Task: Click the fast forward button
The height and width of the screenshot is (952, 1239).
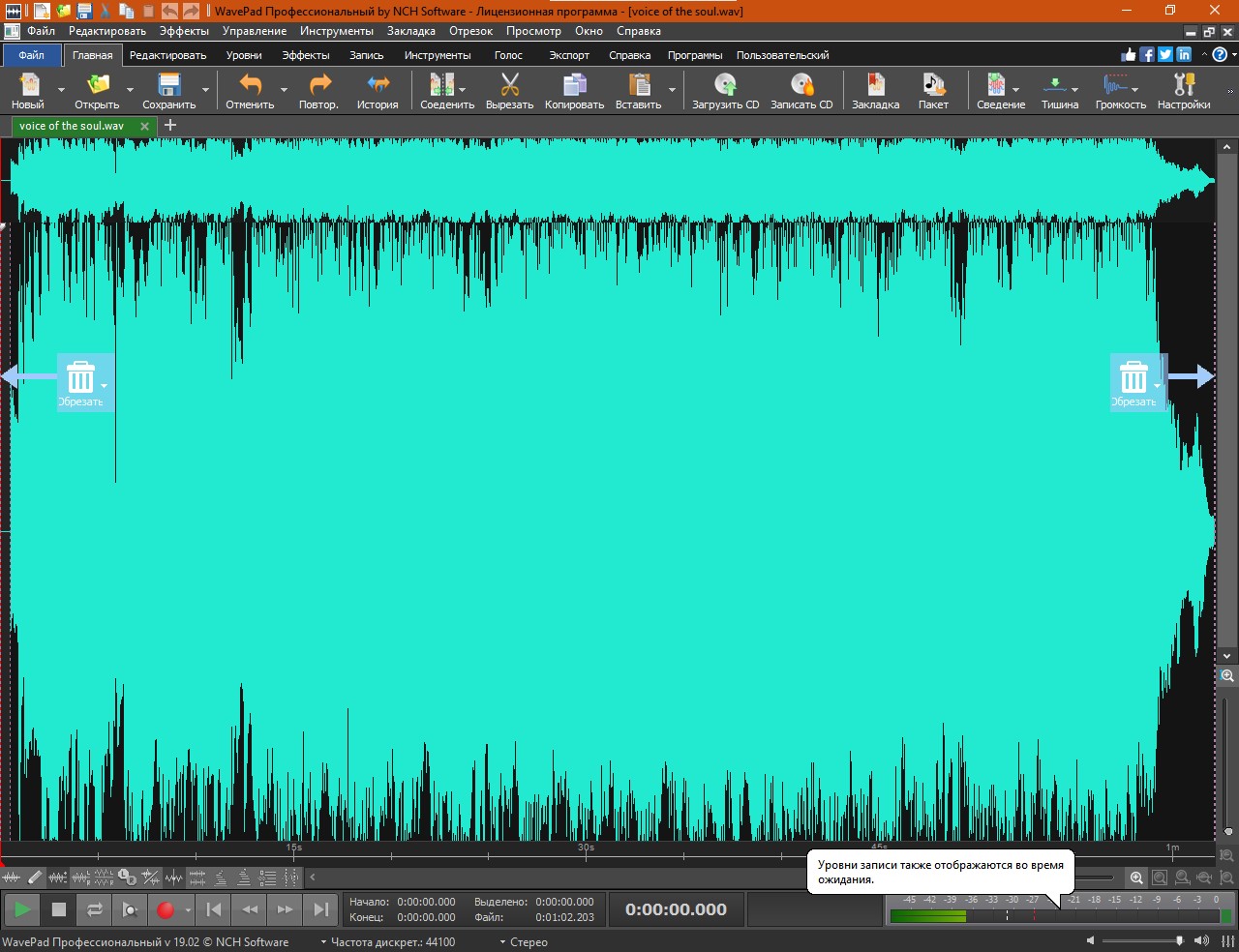Action: [x=285, y=909]
